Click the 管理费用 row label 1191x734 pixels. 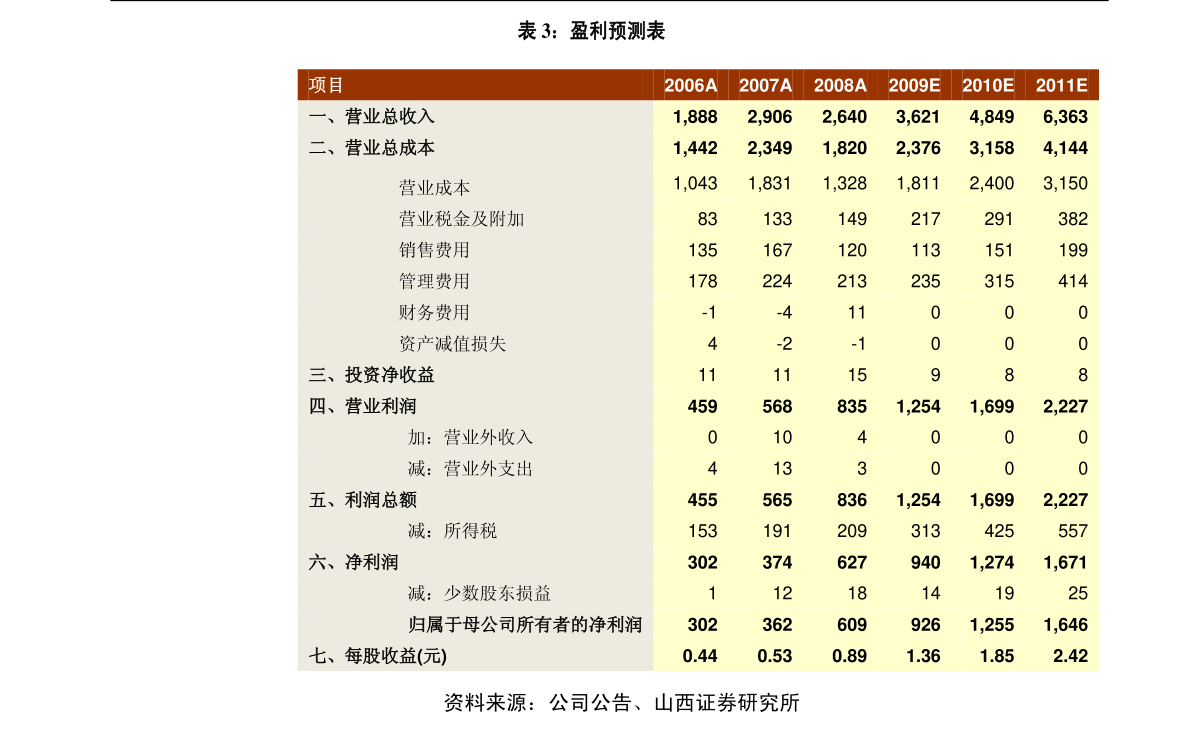434,281
